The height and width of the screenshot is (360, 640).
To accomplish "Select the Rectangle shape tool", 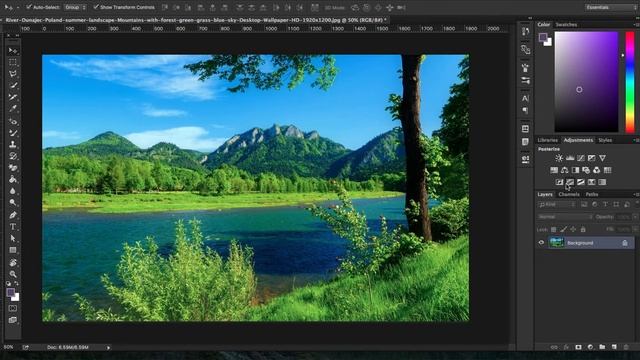I will tap(13, 250).
